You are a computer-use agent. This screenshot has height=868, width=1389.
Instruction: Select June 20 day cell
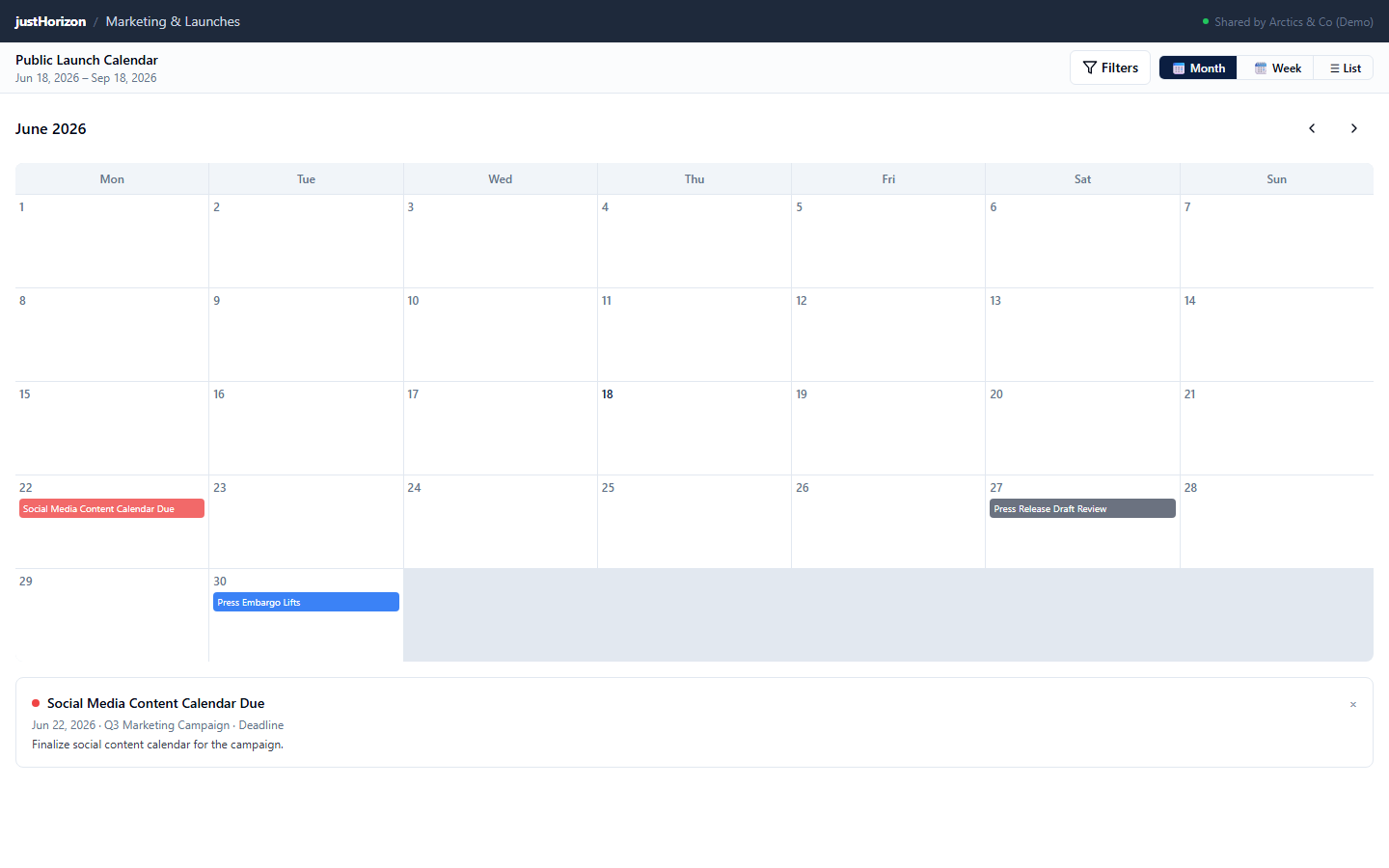coord(1082,428)
